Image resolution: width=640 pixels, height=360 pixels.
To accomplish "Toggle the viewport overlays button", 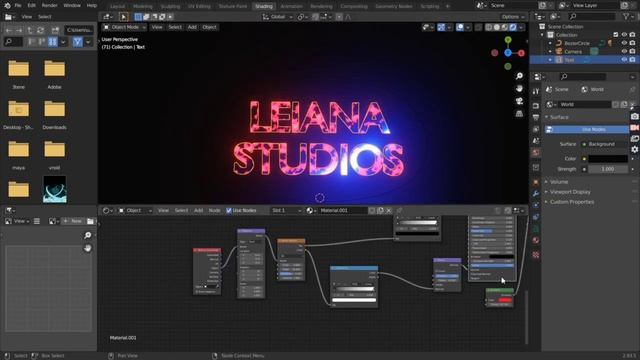I will pos(460,27).
